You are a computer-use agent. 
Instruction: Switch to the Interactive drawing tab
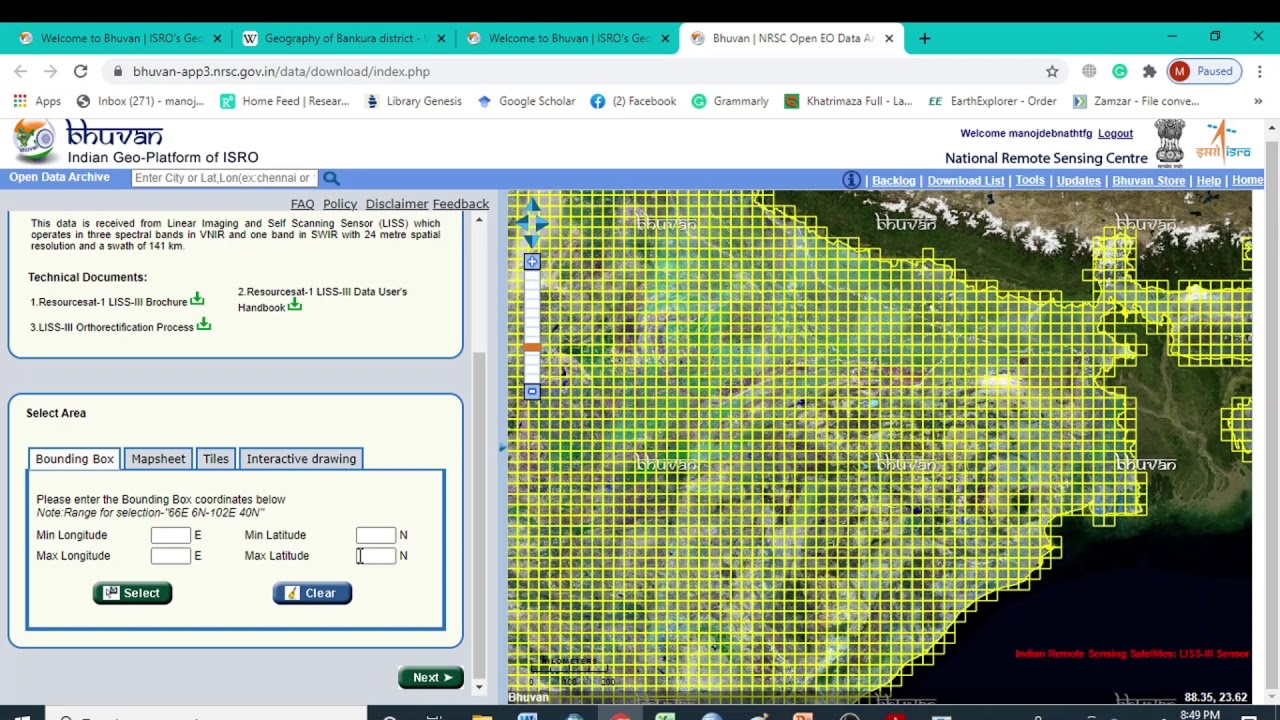pyautogui.click(x=301, y=459)
